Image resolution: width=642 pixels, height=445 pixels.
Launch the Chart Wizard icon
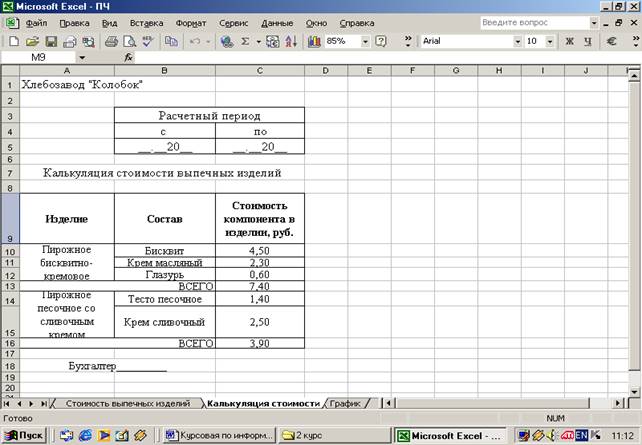(x=314, y=42)
